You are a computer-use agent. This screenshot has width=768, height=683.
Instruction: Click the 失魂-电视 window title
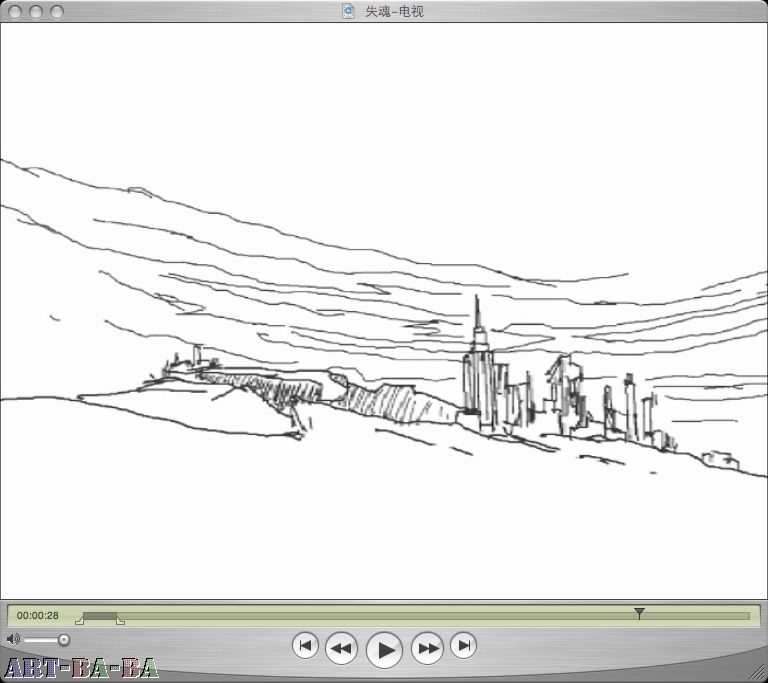(x=394, y=11)
